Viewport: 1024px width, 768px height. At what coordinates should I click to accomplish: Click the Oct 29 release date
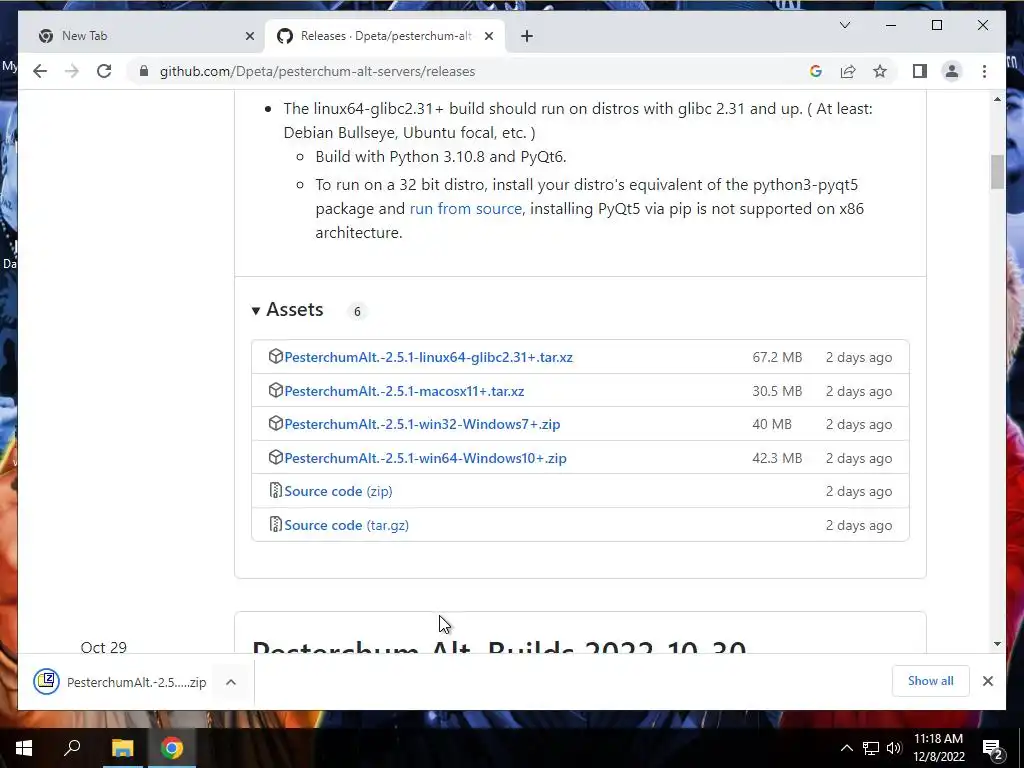tap(104, 647)
